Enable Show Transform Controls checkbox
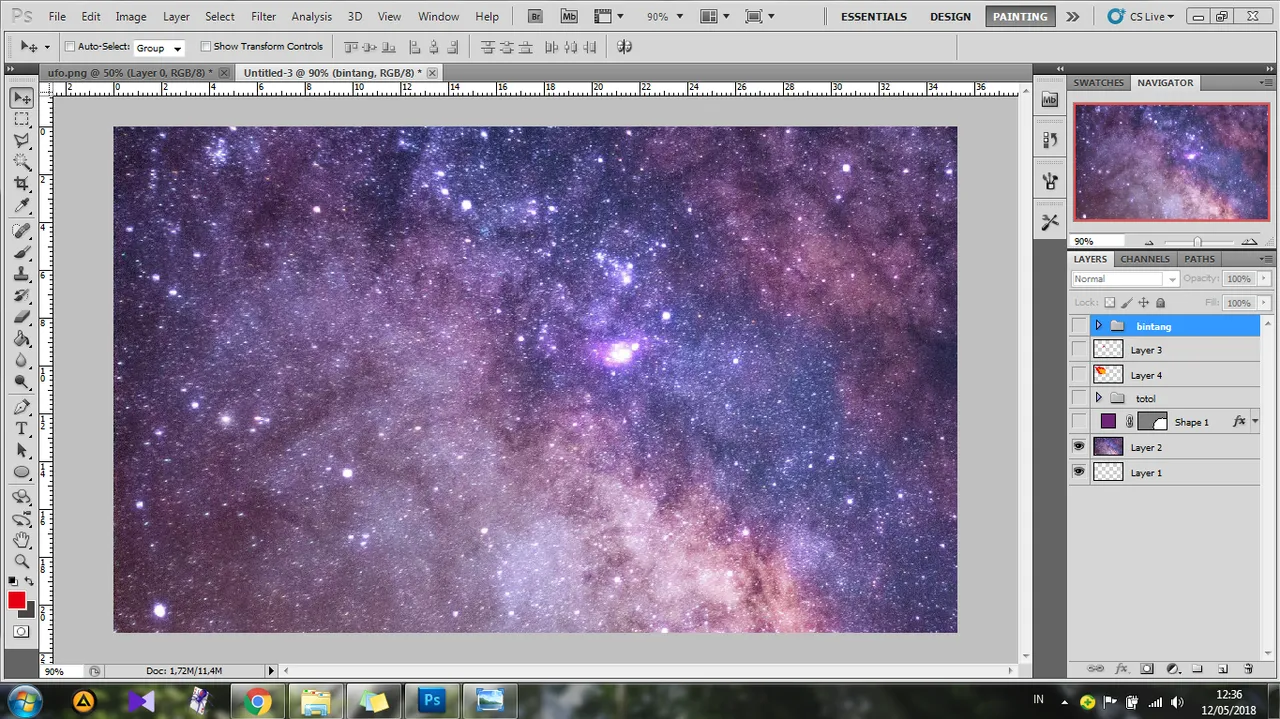1280x719 pixels. (x=206, y=47)
